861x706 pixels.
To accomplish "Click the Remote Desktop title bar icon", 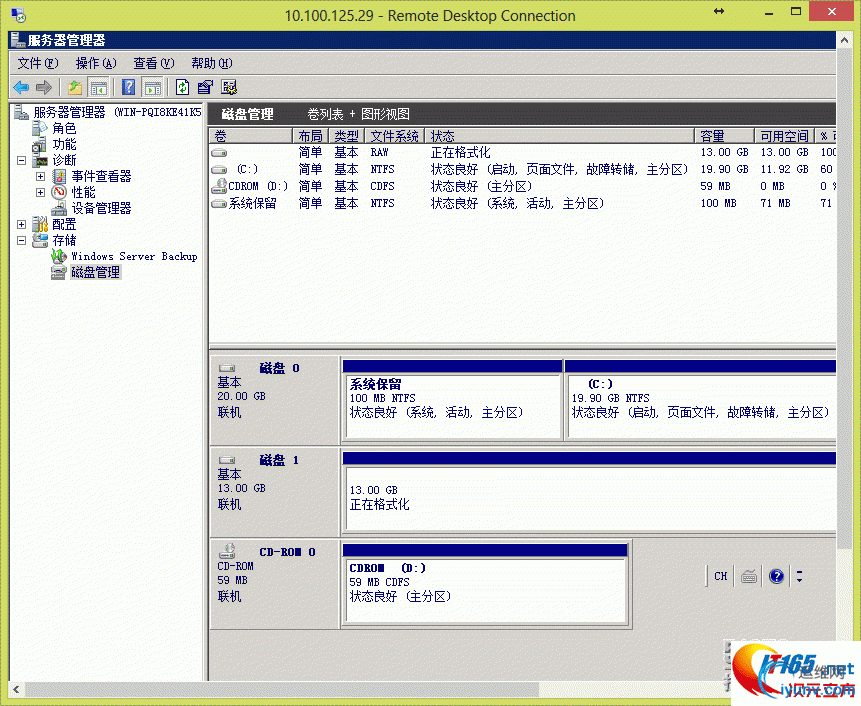I will click(x=19, y=15).
